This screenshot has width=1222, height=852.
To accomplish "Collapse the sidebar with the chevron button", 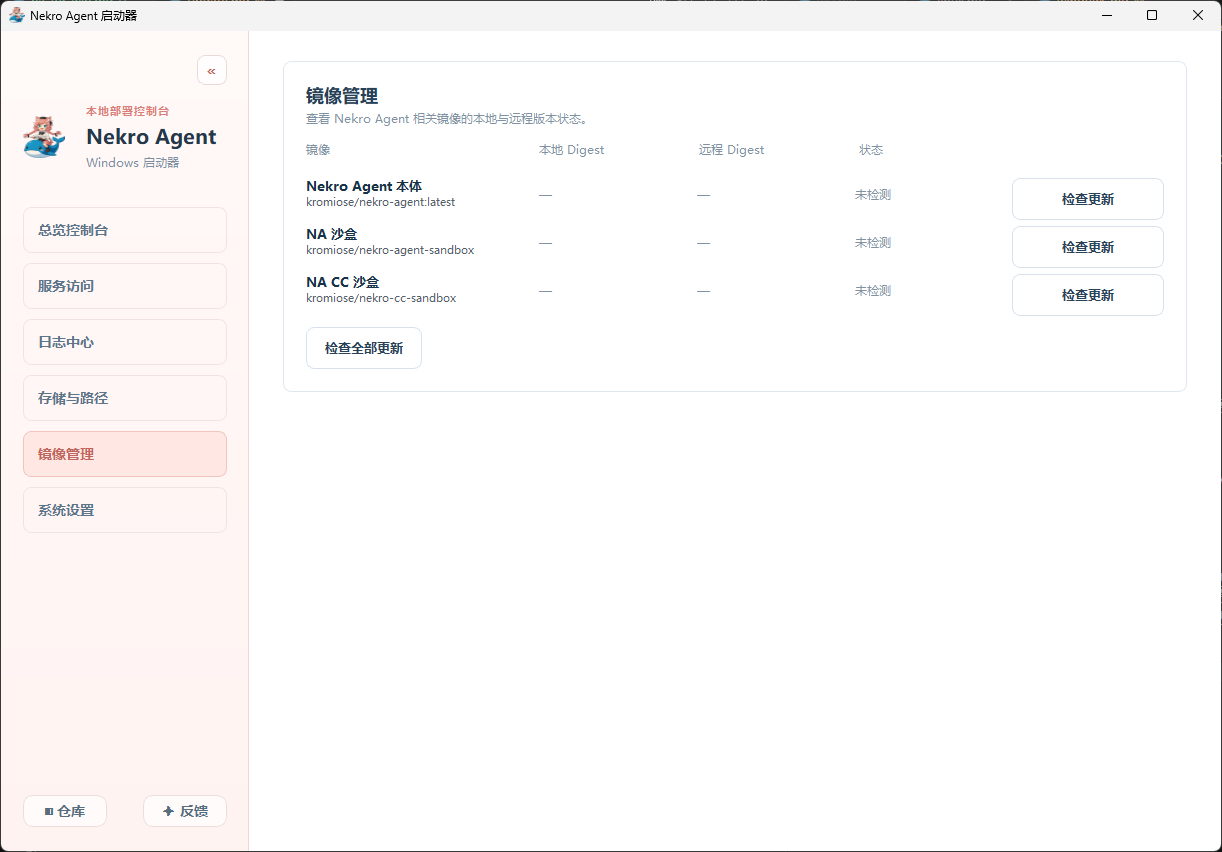I will point(212,71).
